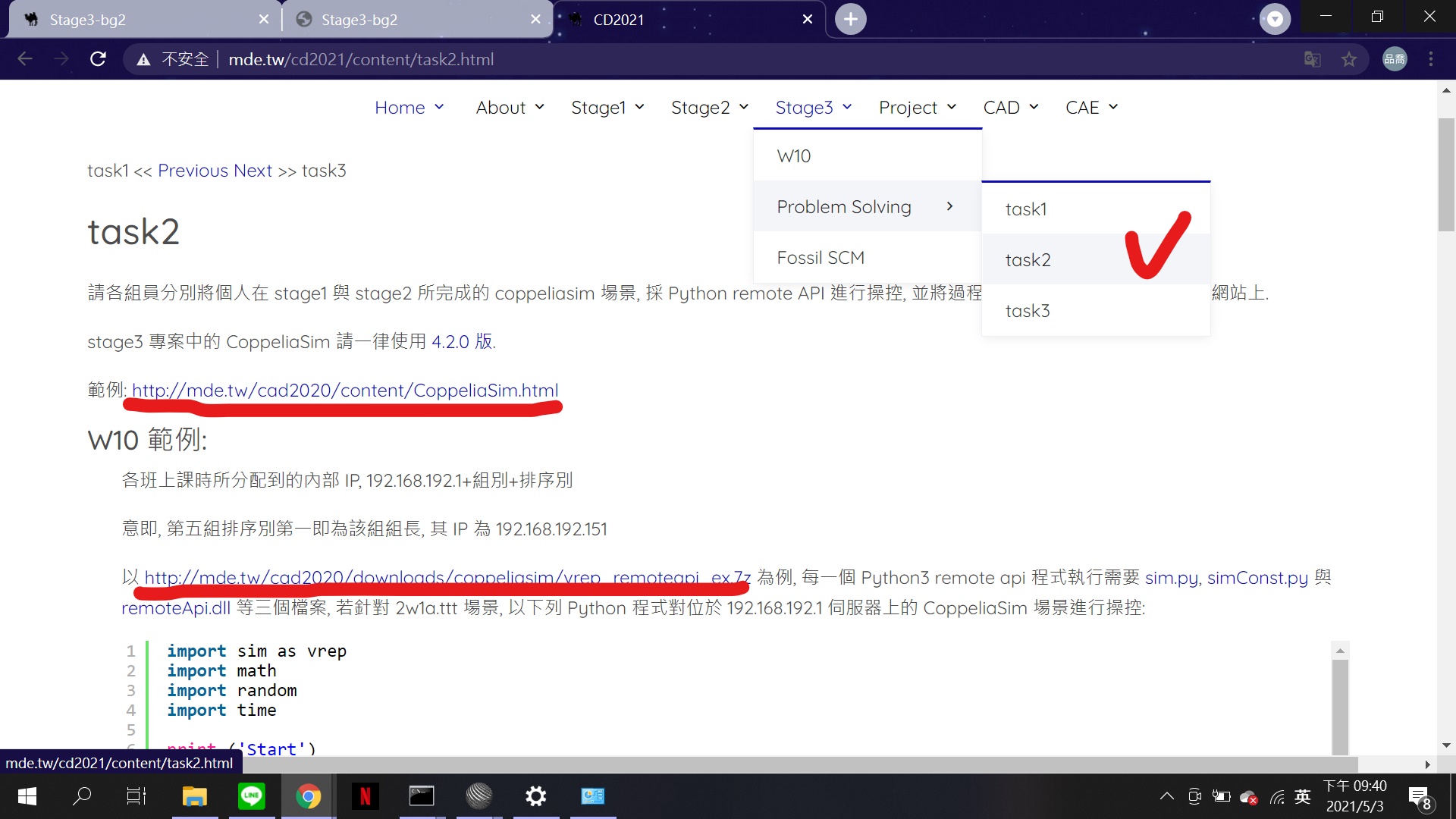Viewport: 1456px width, 819px height.
Task: Expand the Stage1 dropdown menu
Action: pyautogui.click(x=607, y=108)
